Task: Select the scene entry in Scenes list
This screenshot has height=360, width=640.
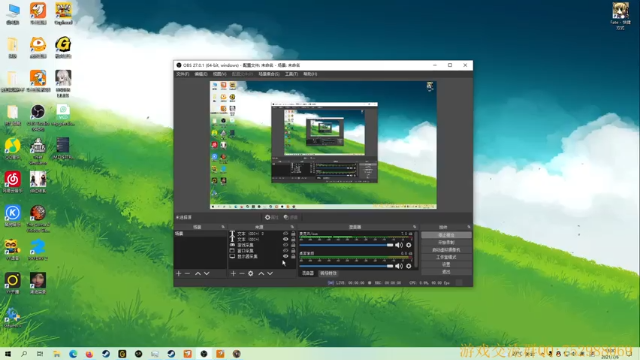Action: click(x=200, y=233)
